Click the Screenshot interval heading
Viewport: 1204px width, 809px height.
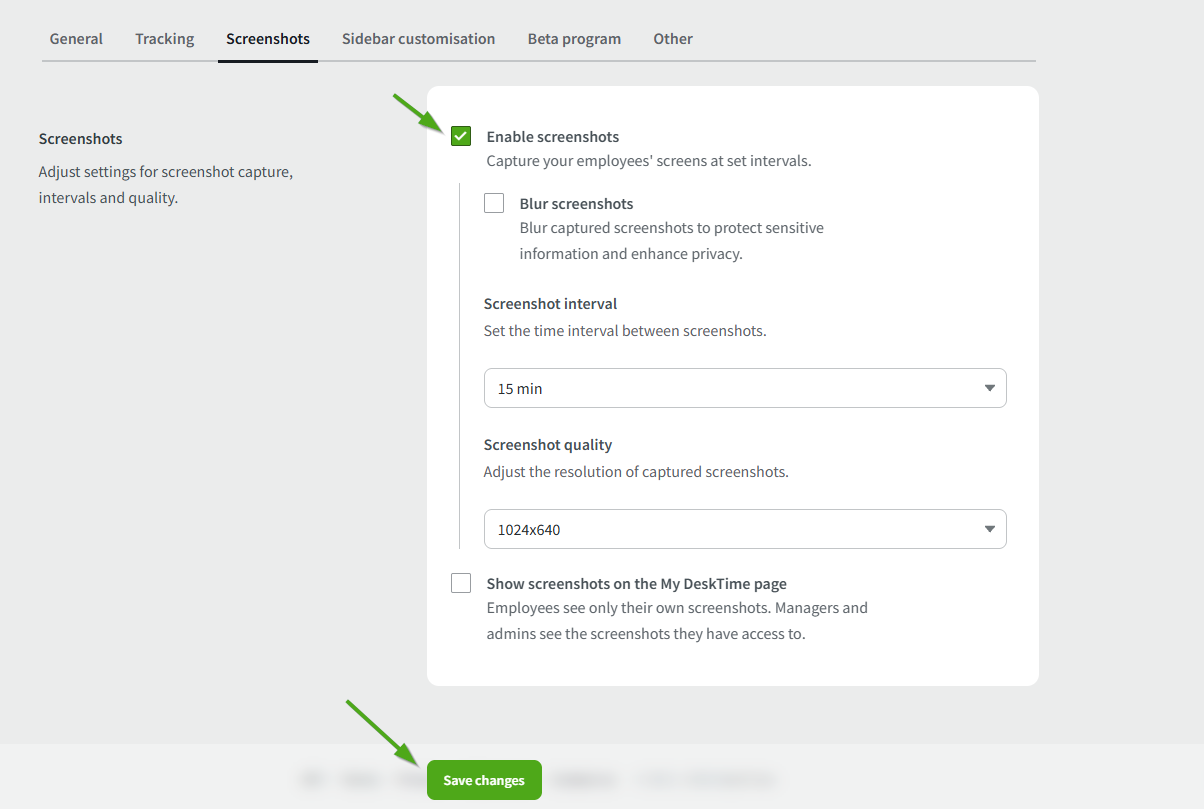tap(550, 304)
